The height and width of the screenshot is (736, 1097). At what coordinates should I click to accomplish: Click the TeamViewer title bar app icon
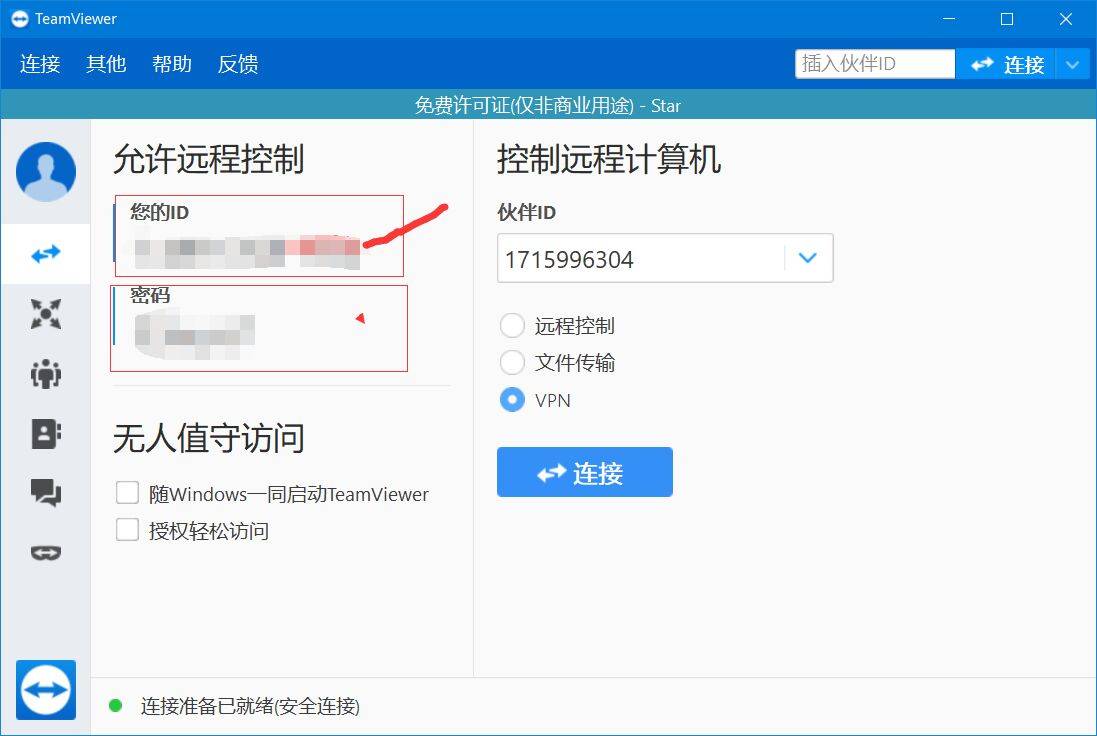click(20, 19)
